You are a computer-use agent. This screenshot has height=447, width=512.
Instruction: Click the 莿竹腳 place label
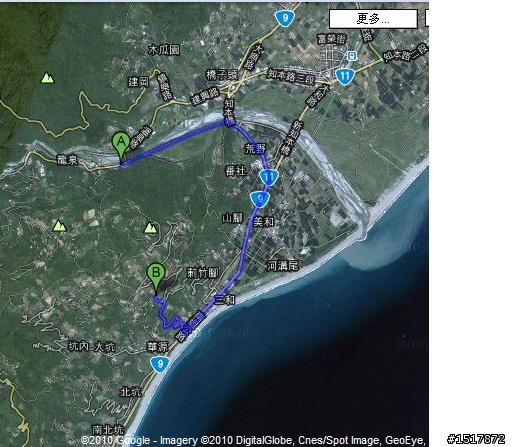(x=203, y=273)
